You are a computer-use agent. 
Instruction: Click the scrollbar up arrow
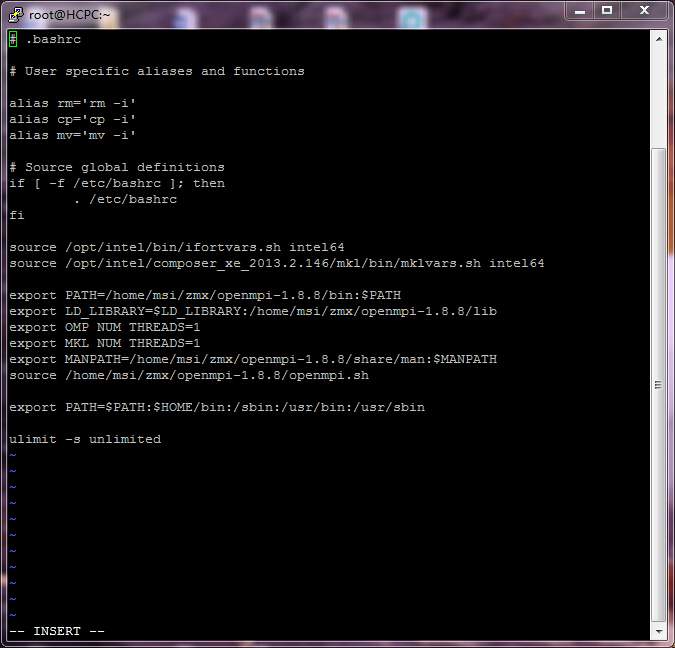659,39
